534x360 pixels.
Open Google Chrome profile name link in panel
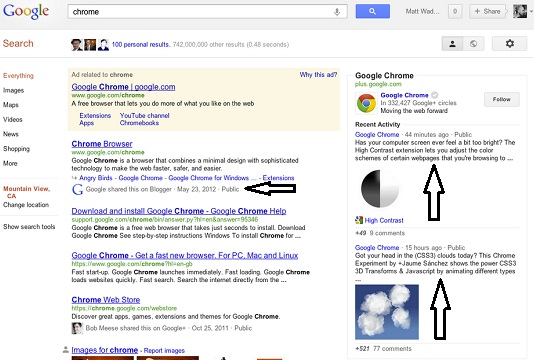point(404,95)
